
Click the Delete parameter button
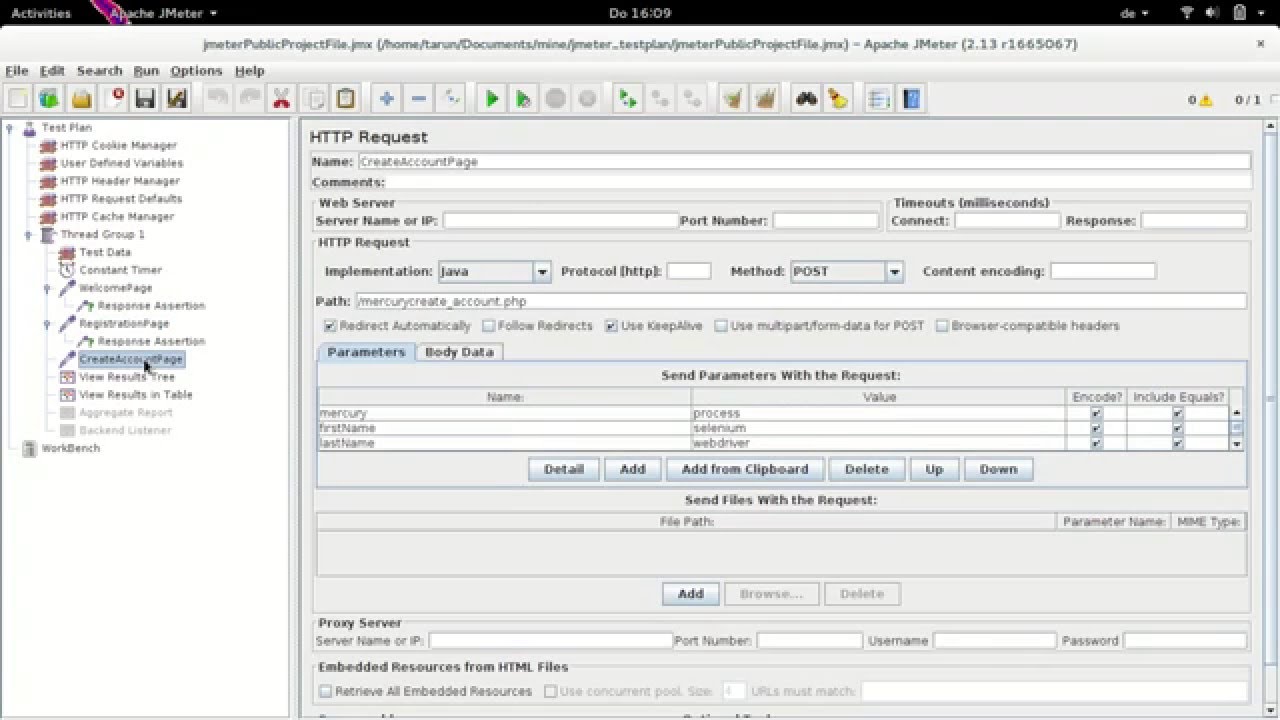(866, 469)
